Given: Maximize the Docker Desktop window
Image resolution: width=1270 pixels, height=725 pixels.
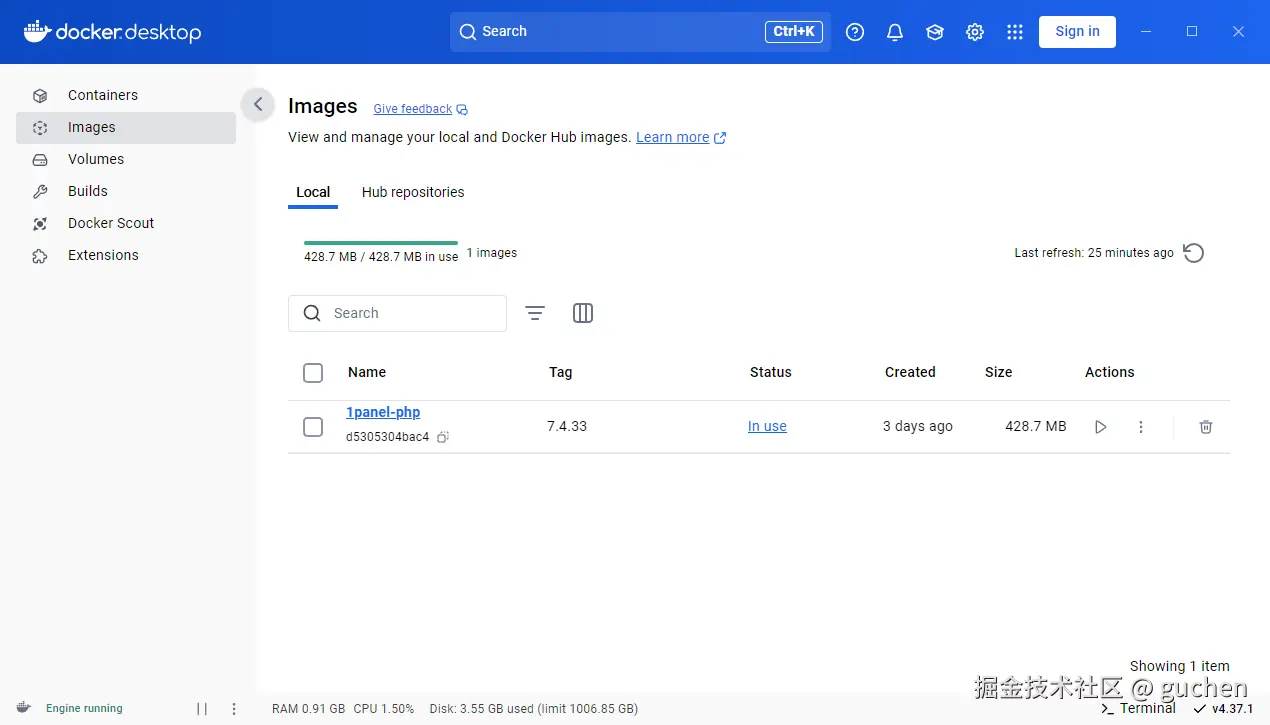Looking at the screenshot, I should point(1192,32).
